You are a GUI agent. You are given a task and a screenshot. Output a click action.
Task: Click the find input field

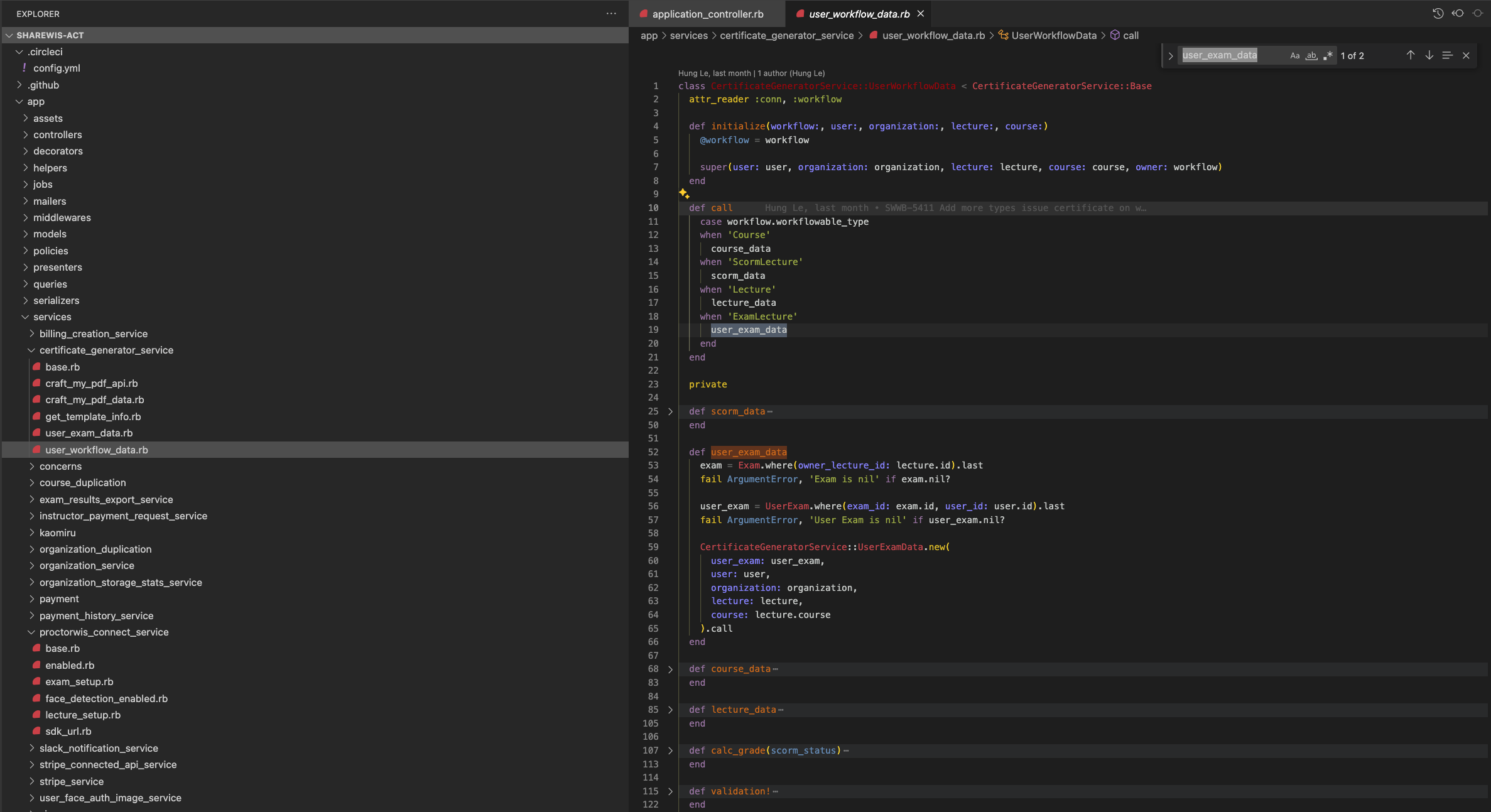point(1231,55)
